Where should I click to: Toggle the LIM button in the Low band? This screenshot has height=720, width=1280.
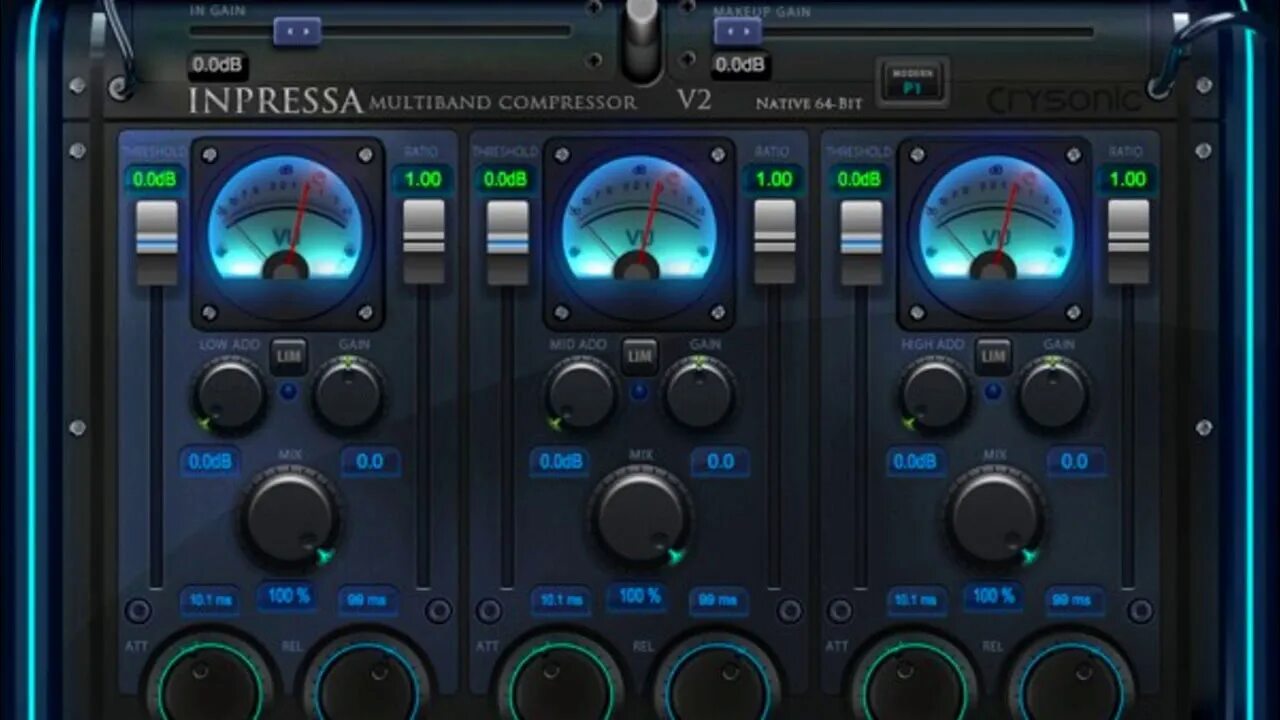coord(288,356)
